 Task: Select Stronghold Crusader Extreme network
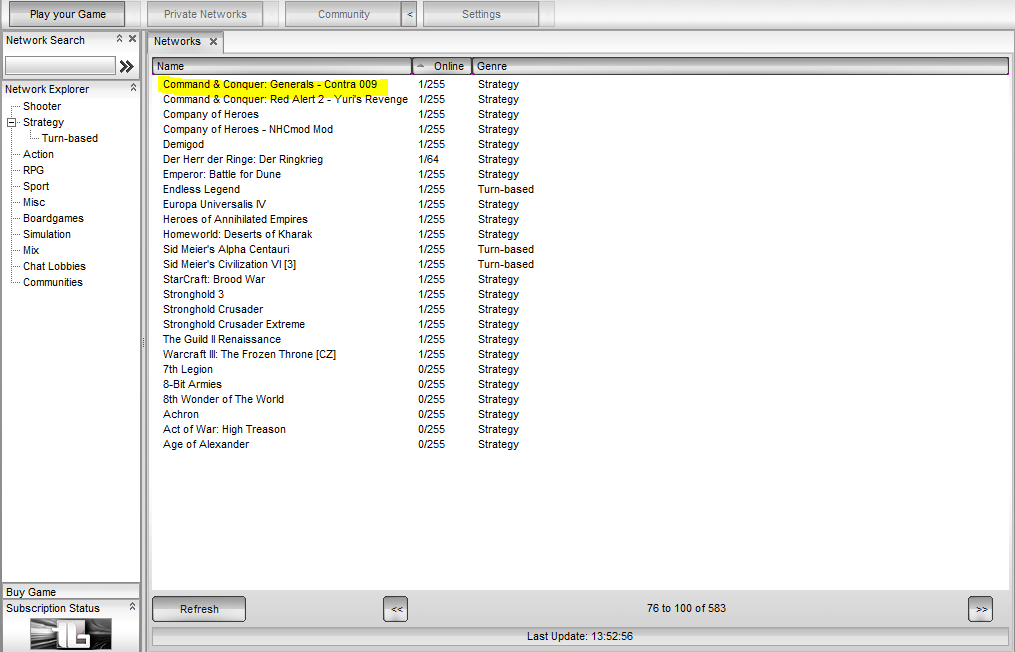pos(234,324)
